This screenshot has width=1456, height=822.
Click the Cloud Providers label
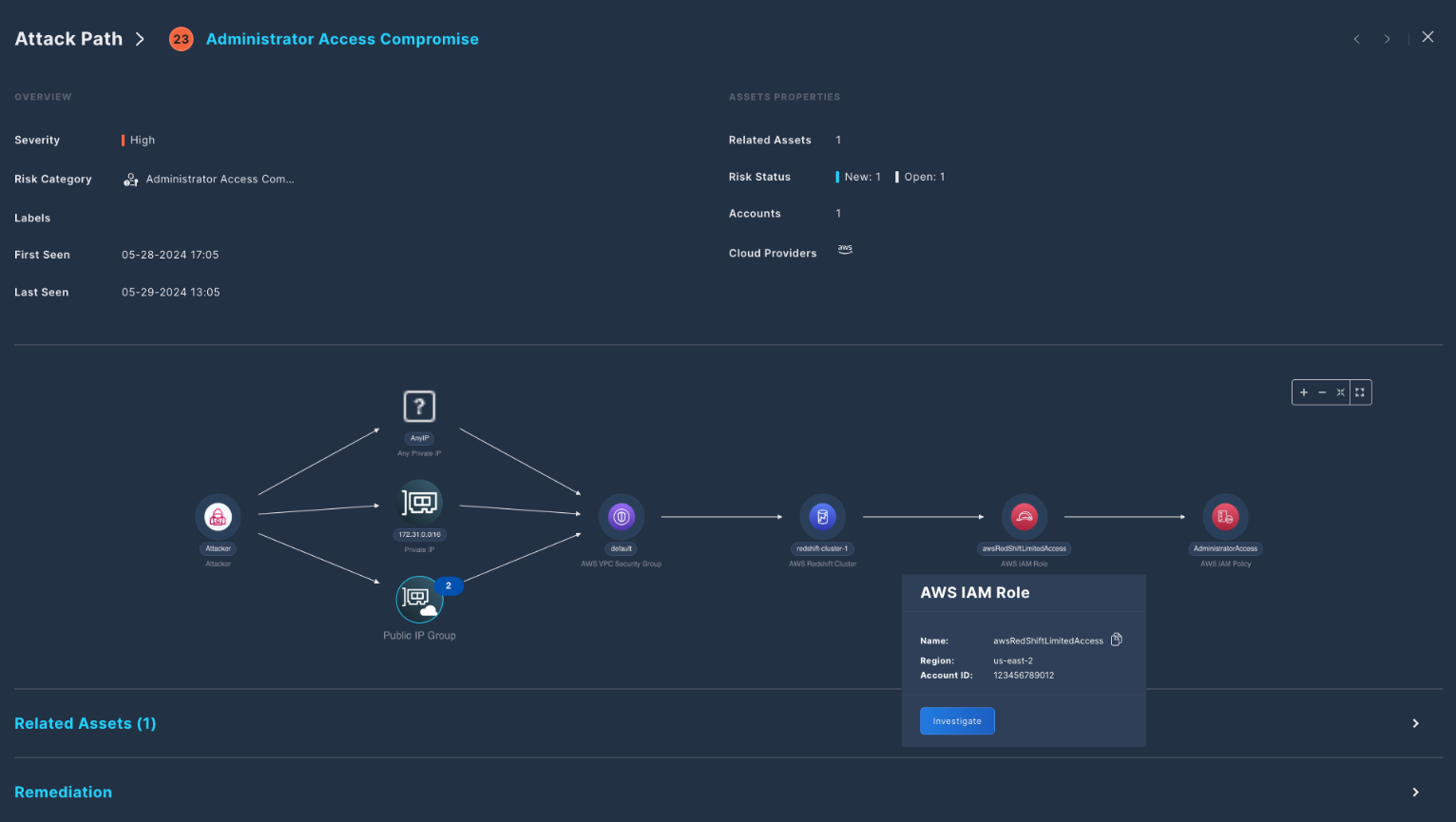tap(773, 254)
